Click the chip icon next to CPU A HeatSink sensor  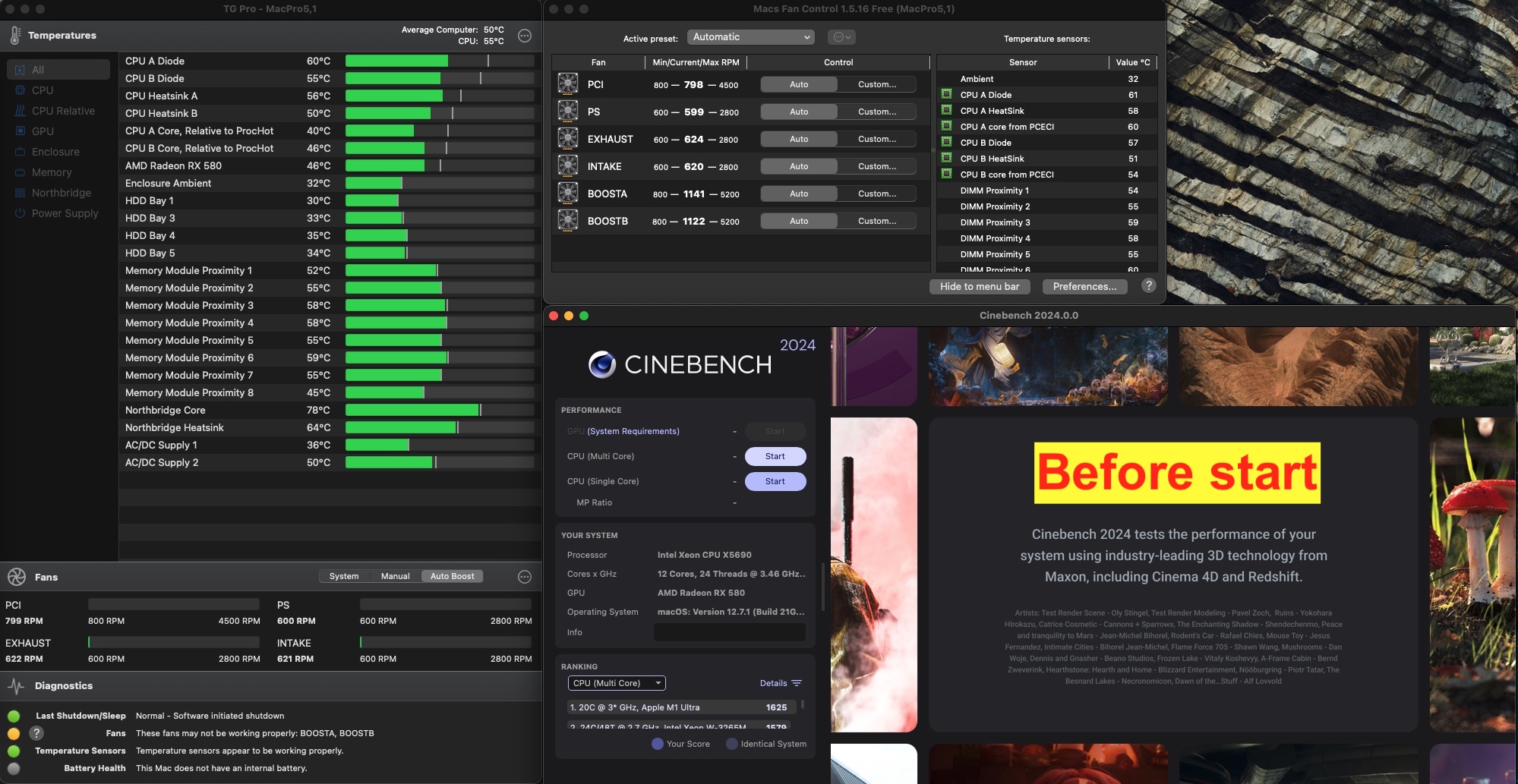[x=947, y=110]
